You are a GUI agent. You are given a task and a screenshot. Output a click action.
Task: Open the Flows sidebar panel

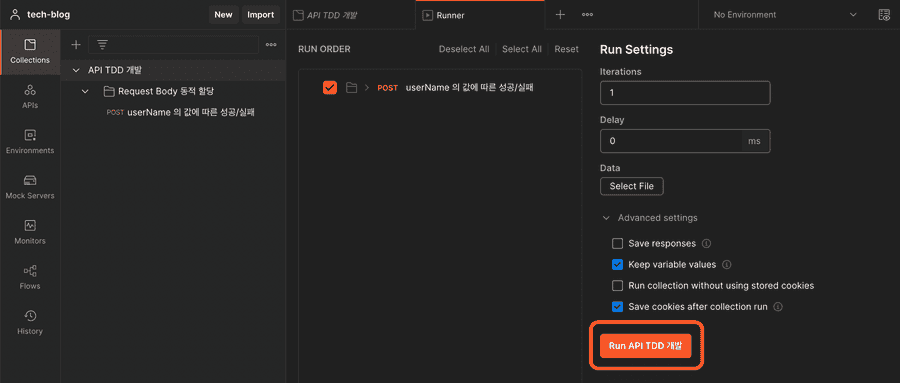pos(30,277)
